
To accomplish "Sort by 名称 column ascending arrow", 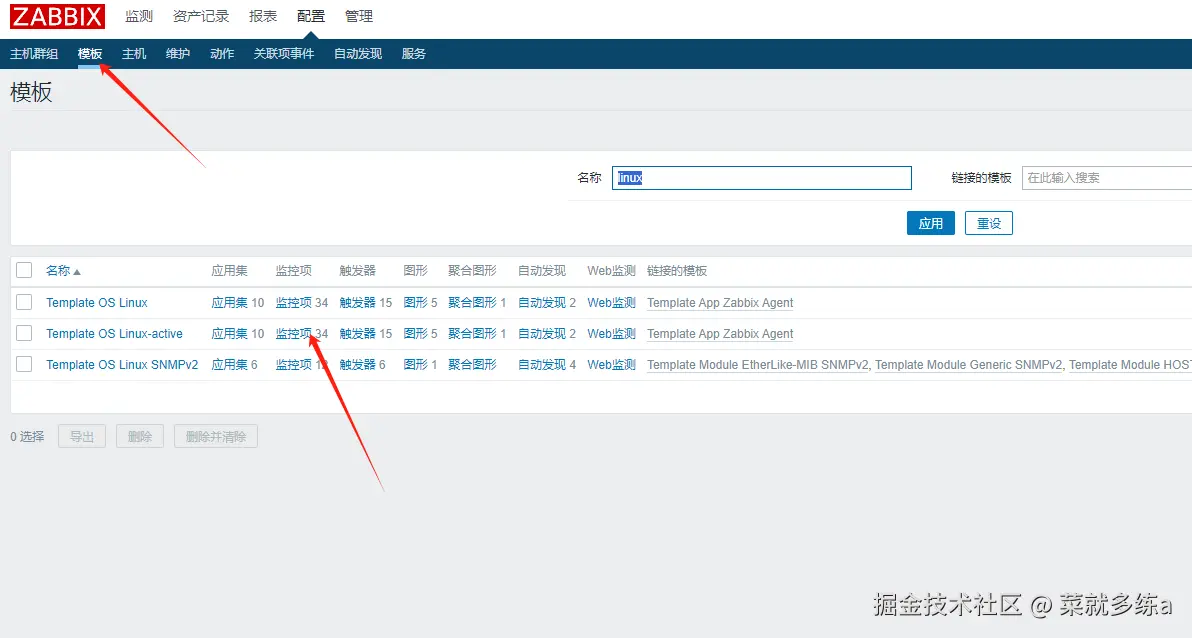I will click(77, 271).
